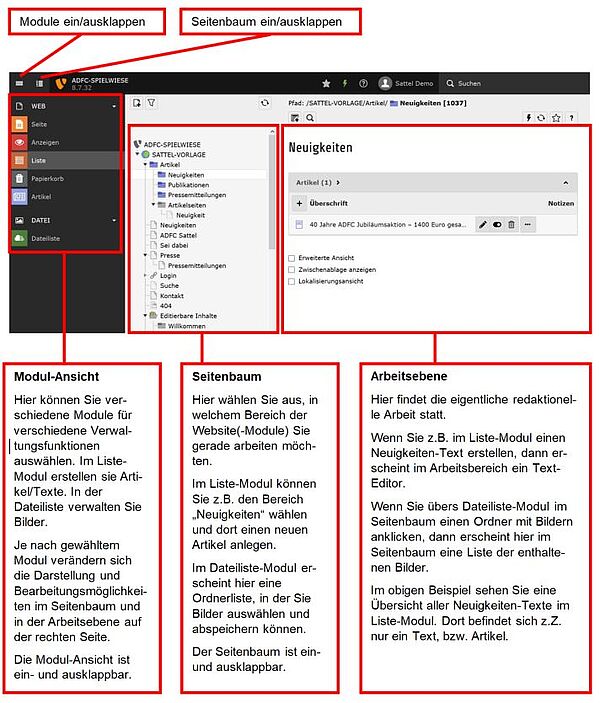Collapse the WEB module group
This screenshot has height=703, width=600.
pyautogui.click(x=114, y=105)
